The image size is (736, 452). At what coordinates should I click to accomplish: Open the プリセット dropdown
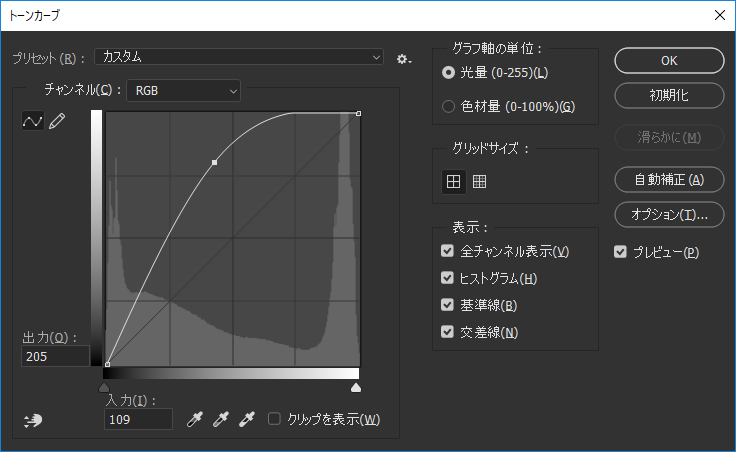pos(239,58)
